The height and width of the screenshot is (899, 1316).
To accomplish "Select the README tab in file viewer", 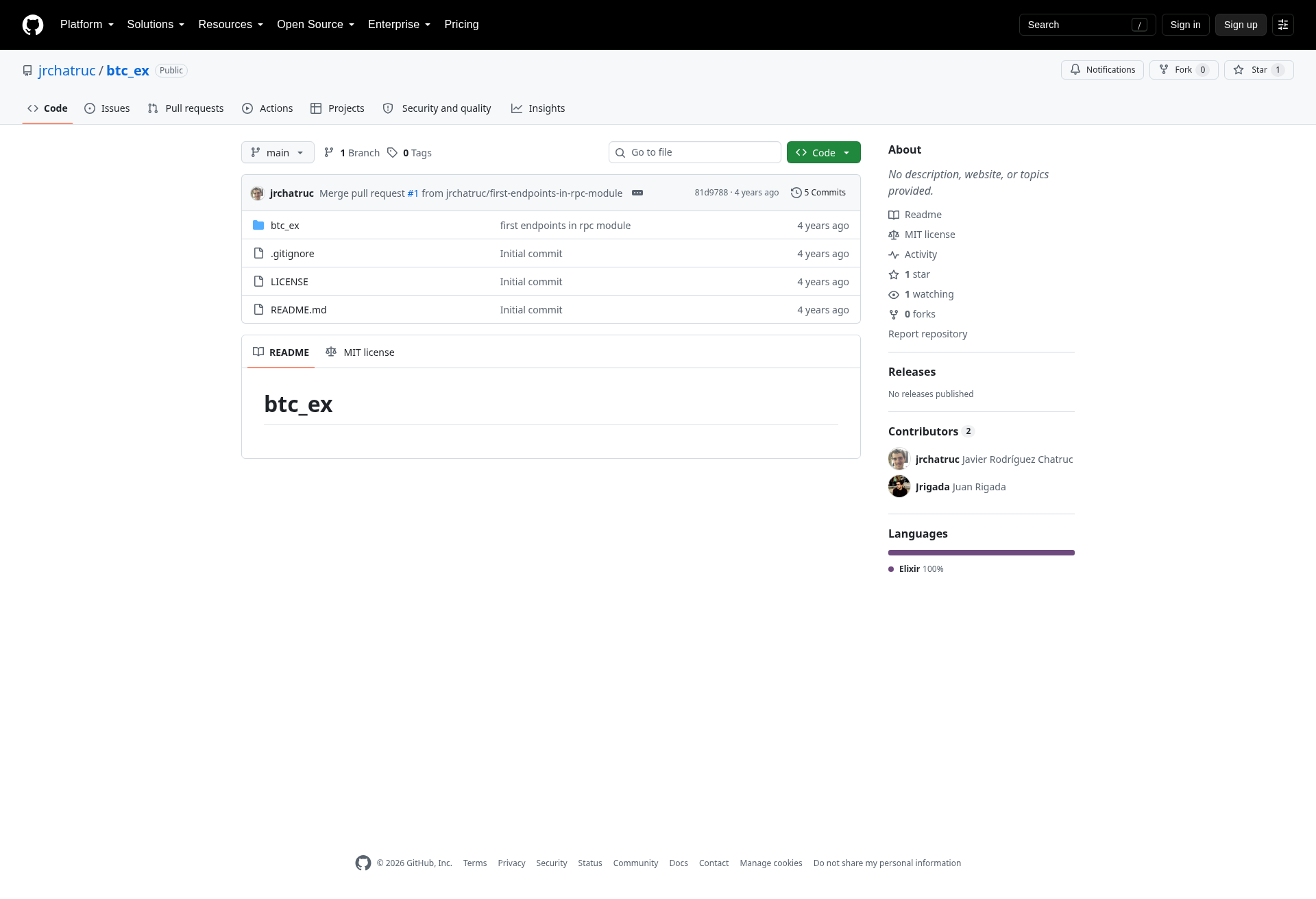I will [x=281, y=352].
